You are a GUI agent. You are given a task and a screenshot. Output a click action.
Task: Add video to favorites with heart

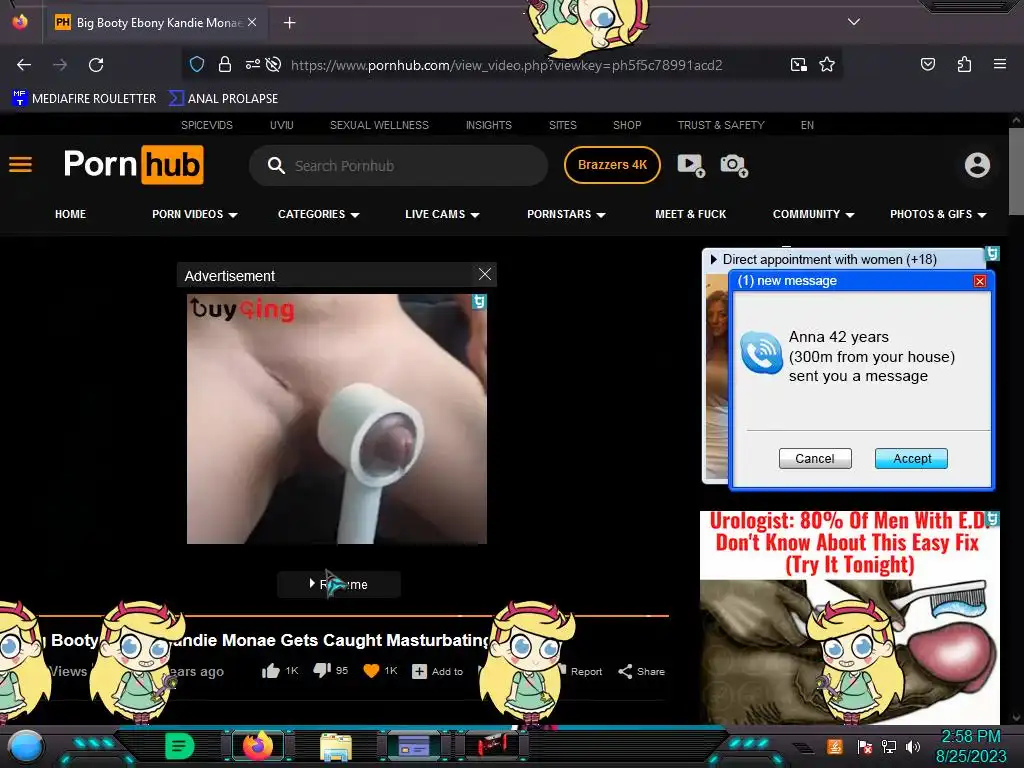pyautogui.click(x=371, y=671)
